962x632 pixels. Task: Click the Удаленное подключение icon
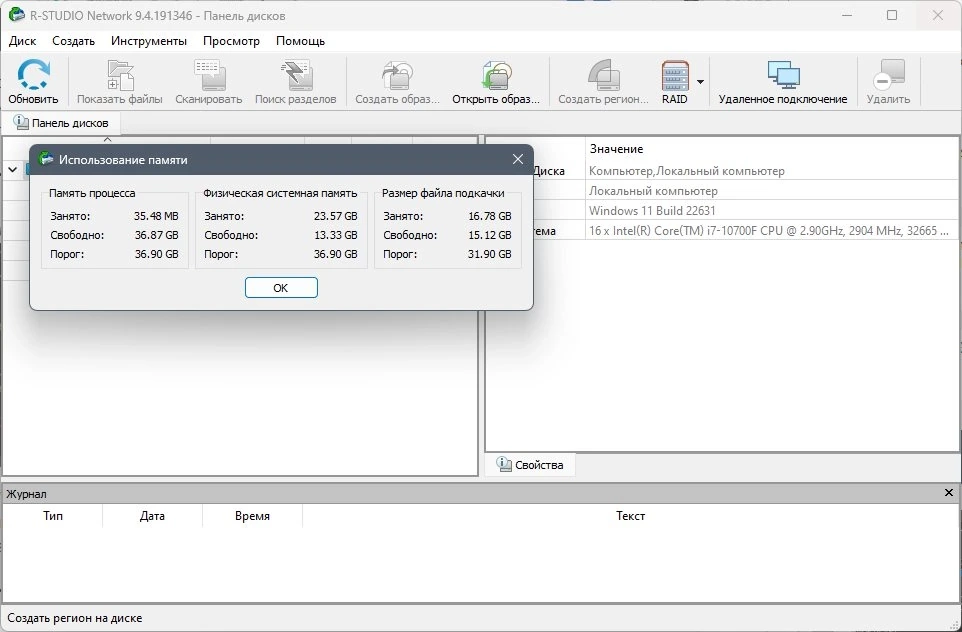[783, 75]
